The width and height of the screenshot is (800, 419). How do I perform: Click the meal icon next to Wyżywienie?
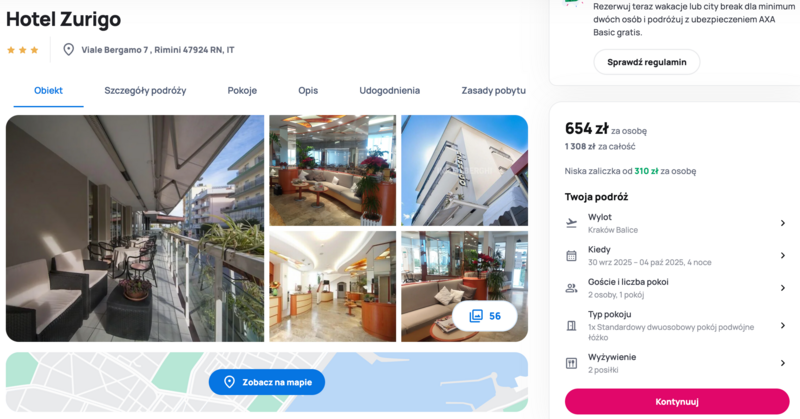tap(571, 363)
